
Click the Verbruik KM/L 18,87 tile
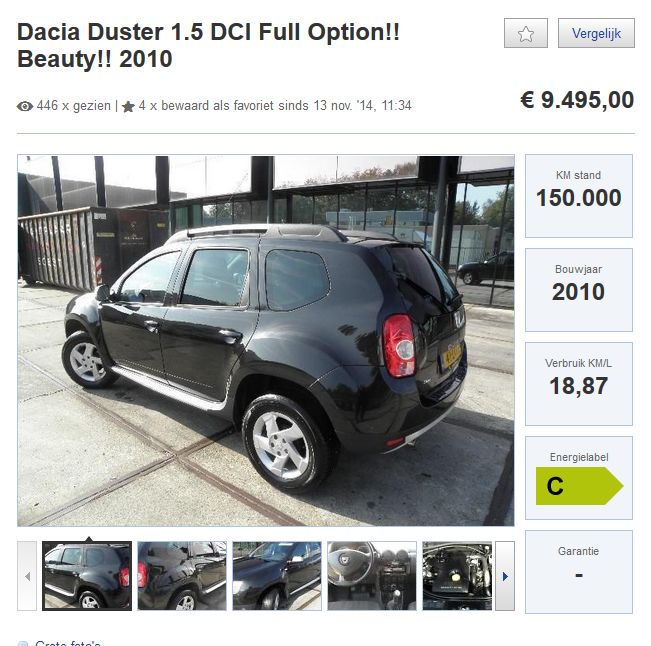point(579,384)
